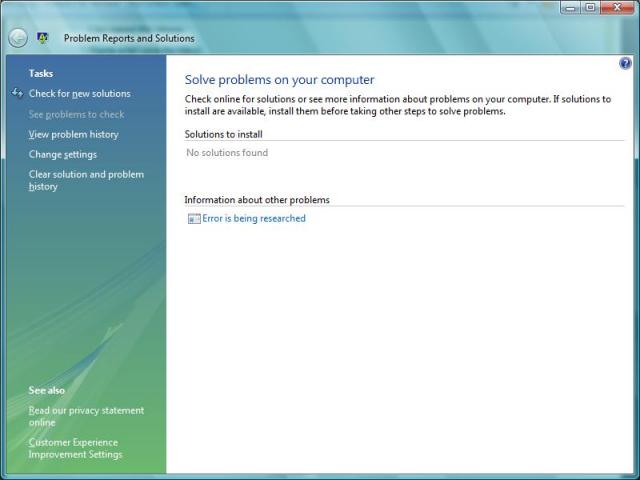Viewport: 640px width, 480px height.
Task: Click the See also heading
Action: pyautogui.click(x=47, y=391)
